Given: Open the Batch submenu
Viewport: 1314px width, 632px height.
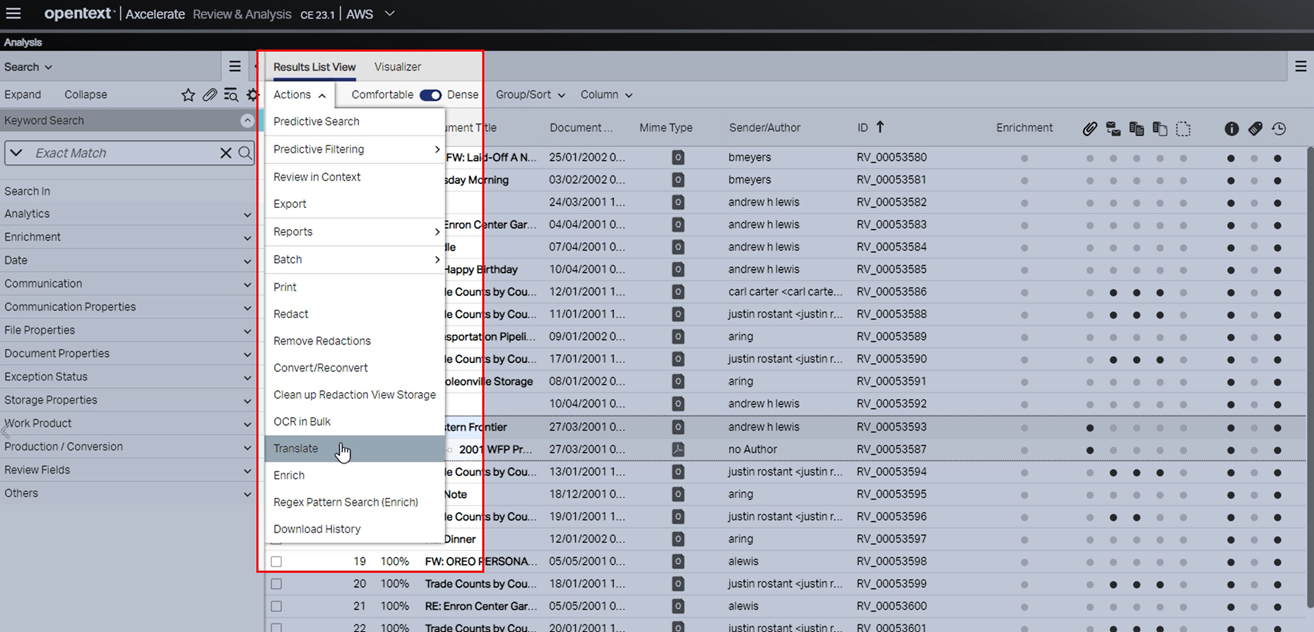Looking at the screenshot, I should [x=355, y=259].
